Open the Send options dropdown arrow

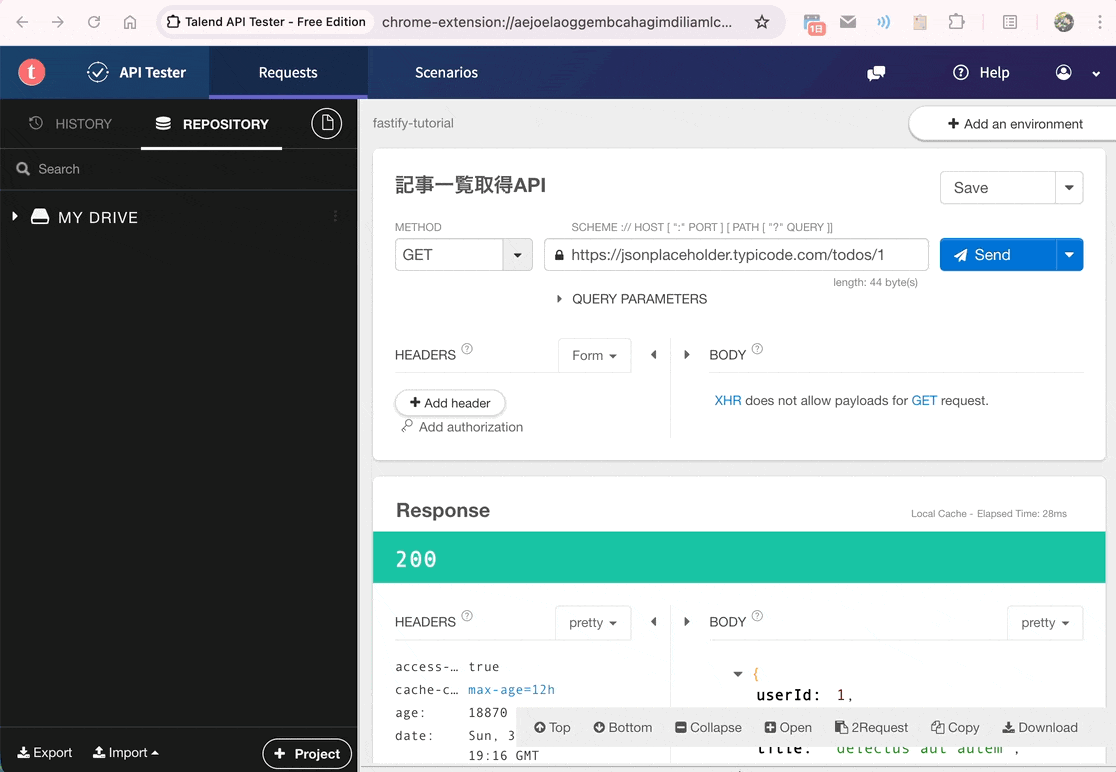point(1069,255)
